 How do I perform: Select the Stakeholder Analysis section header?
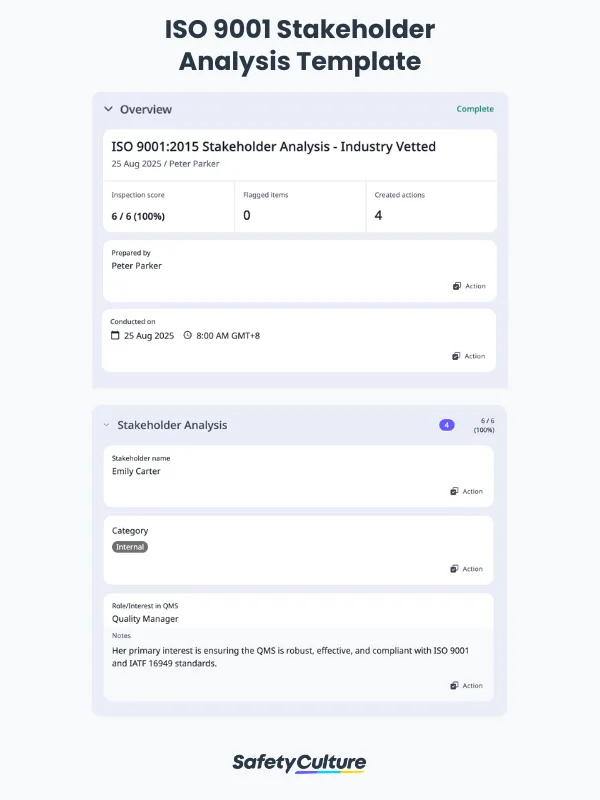(x=173, y=424)
